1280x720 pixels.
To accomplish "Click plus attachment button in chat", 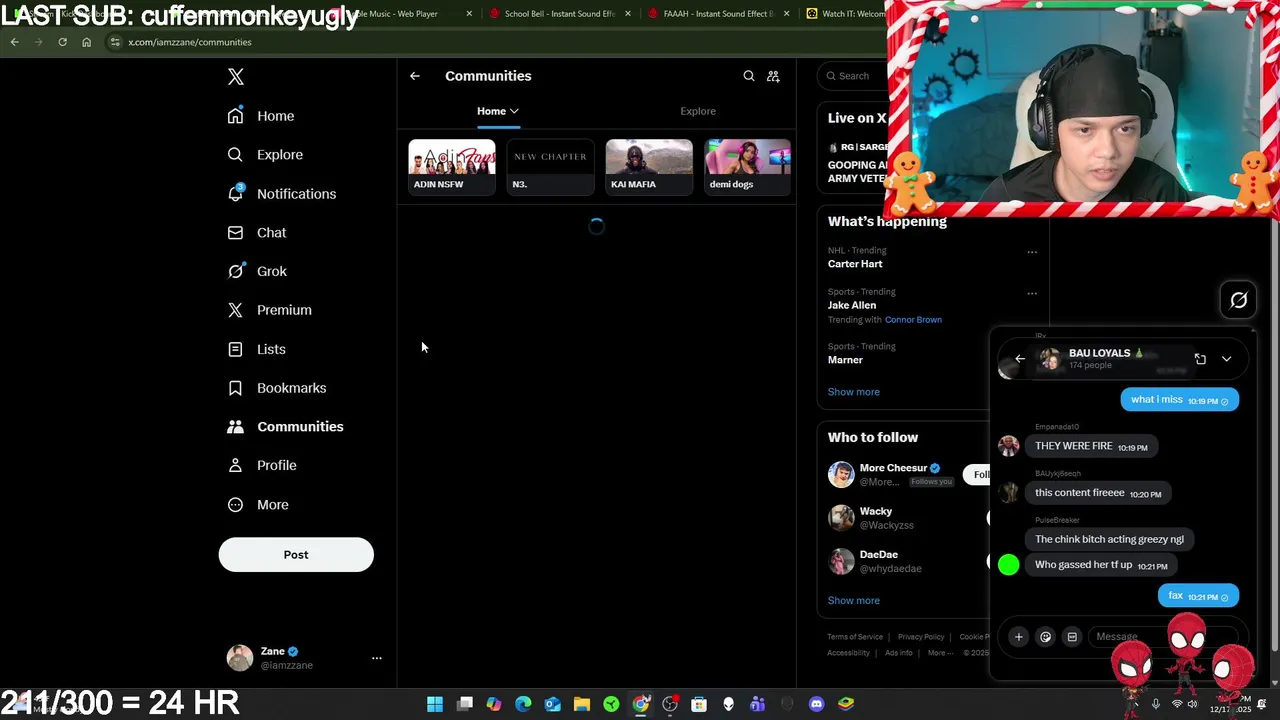I will [x=1018, y=637].
